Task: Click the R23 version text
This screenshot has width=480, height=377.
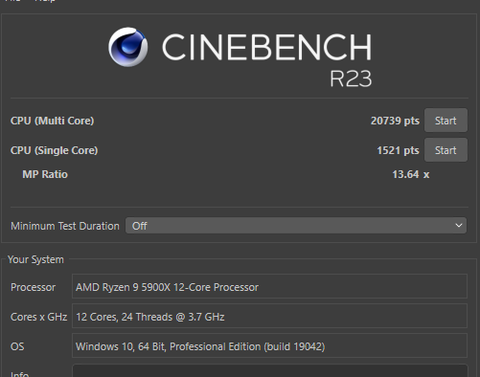Action: tap(351, 79)
